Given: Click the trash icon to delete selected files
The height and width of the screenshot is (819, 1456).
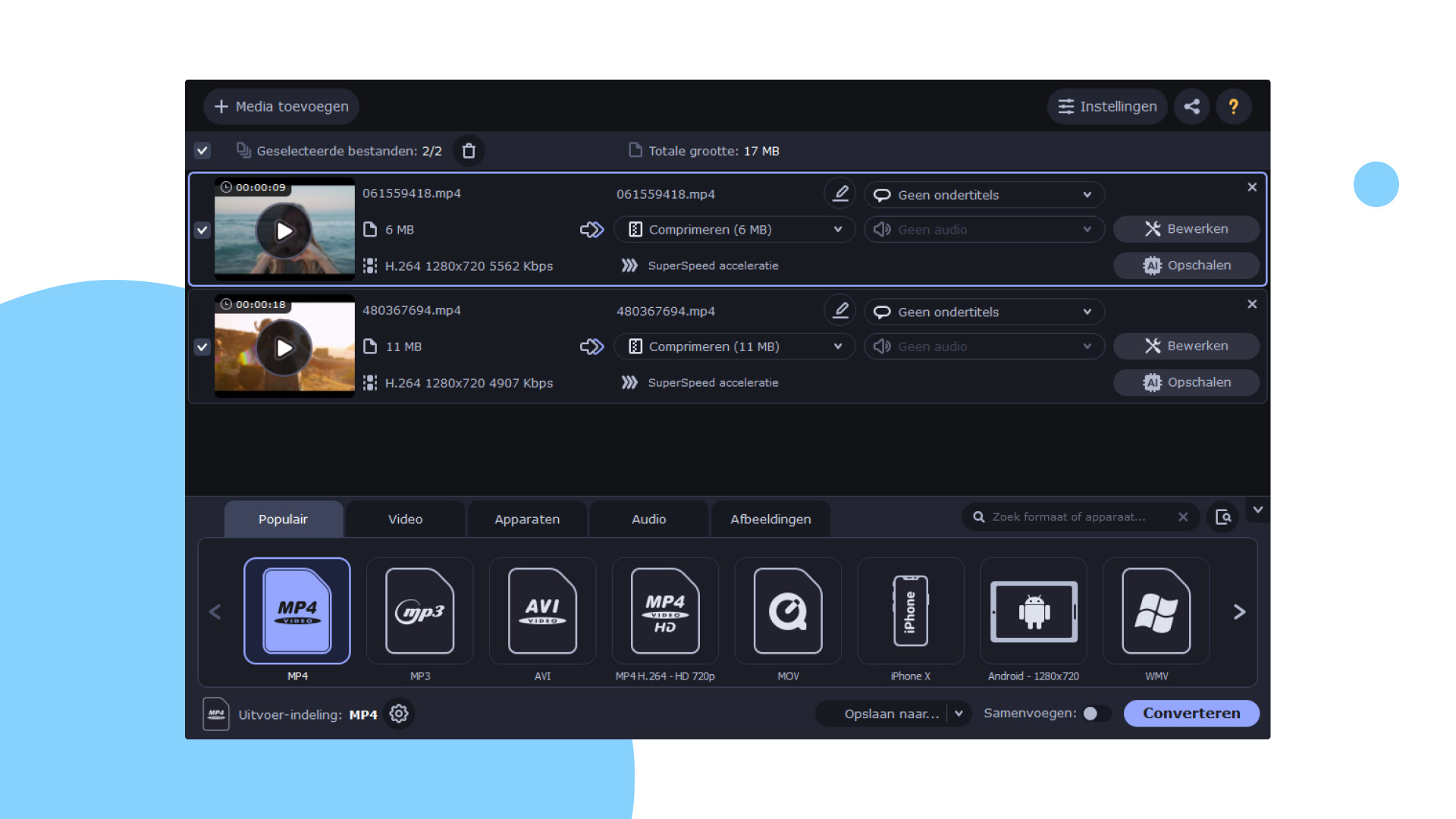Looking at the screenshot, I should coord(469,151).
